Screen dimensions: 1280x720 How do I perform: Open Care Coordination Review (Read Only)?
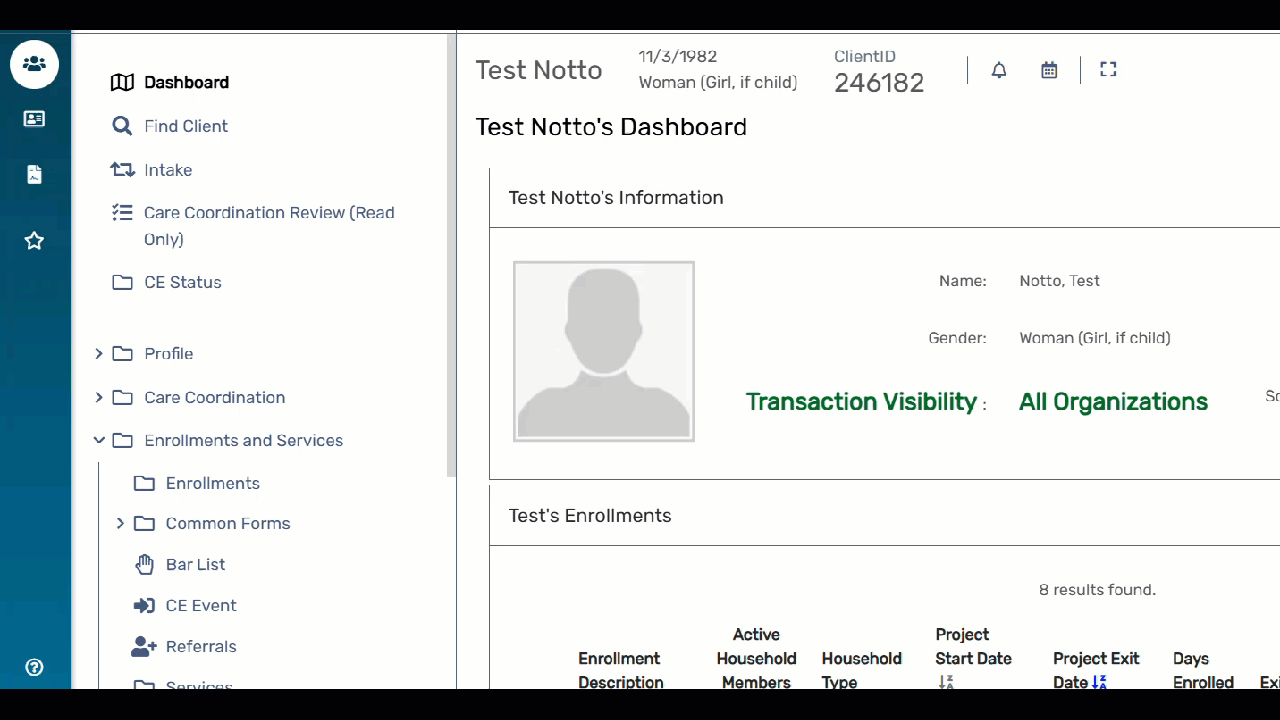coord(269,226)
